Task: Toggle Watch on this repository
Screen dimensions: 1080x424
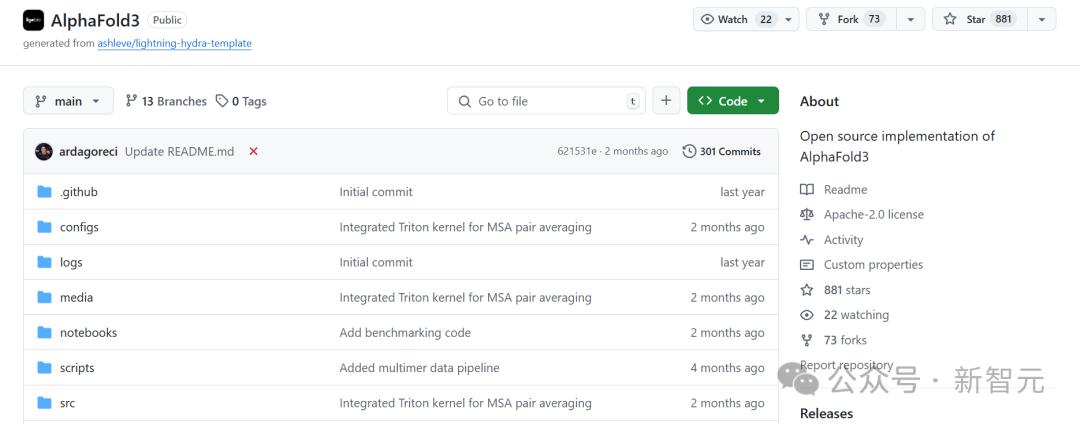Action: pos(736,19)
